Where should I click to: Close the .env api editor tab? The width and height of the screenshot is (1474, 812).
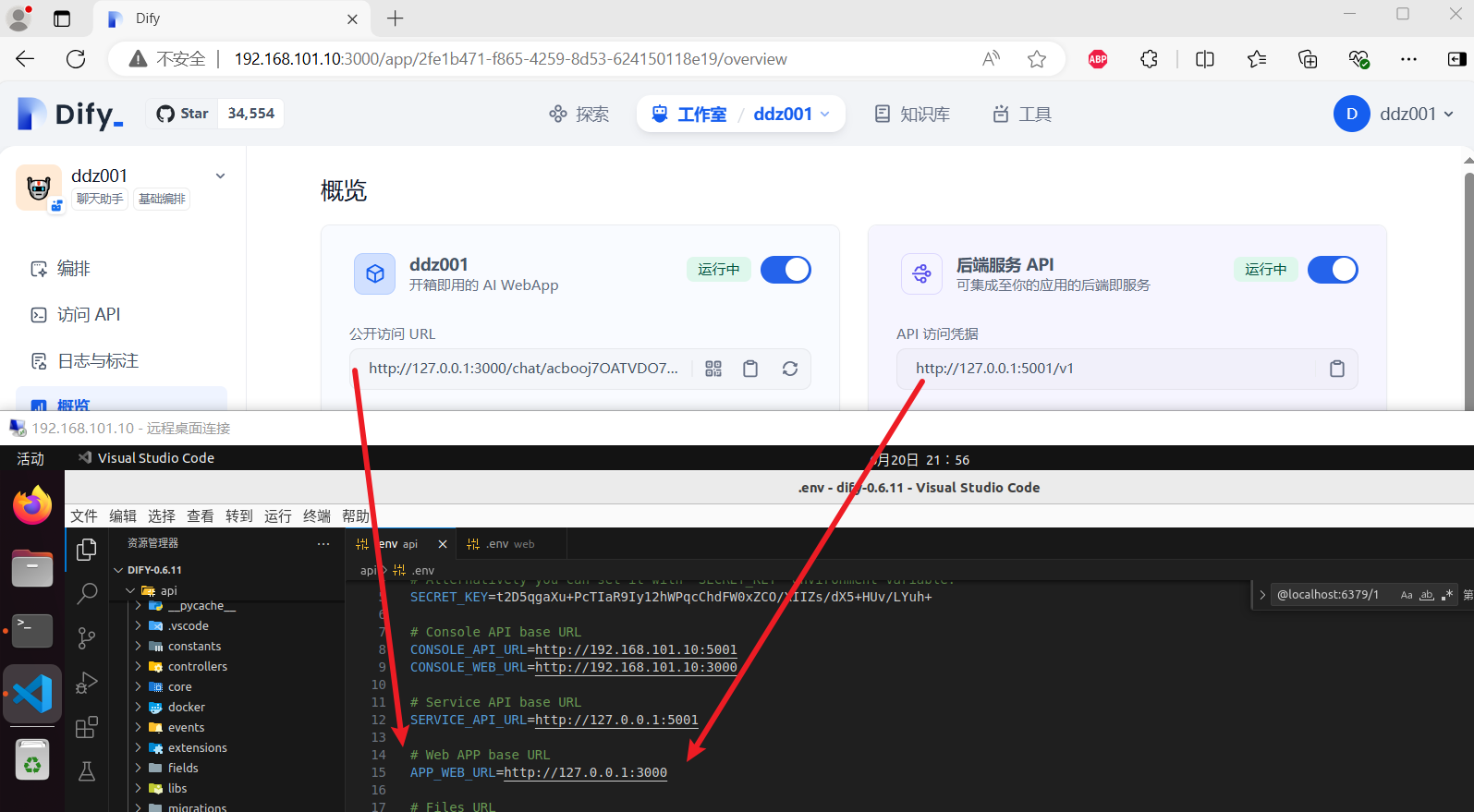coord(443,544)
